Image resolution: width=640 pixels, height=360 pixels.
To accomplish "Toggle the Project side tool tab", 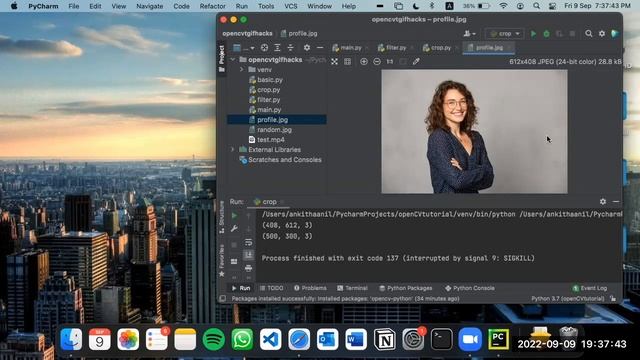I will tap(222, 58).
